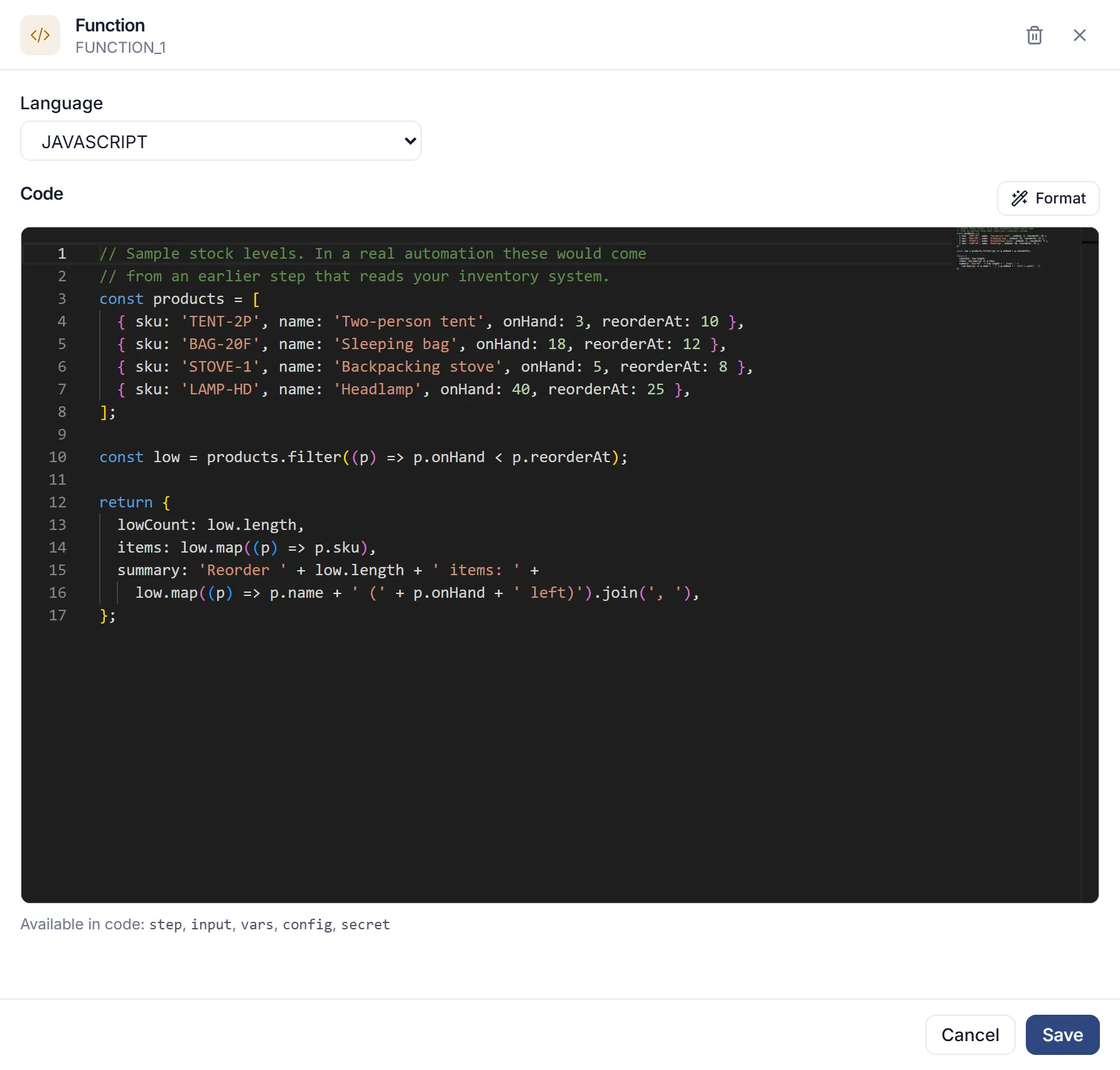This screenshot has height=1070, width=1120.
Task: Click the Cancel button
Action: click(970, 1035)
